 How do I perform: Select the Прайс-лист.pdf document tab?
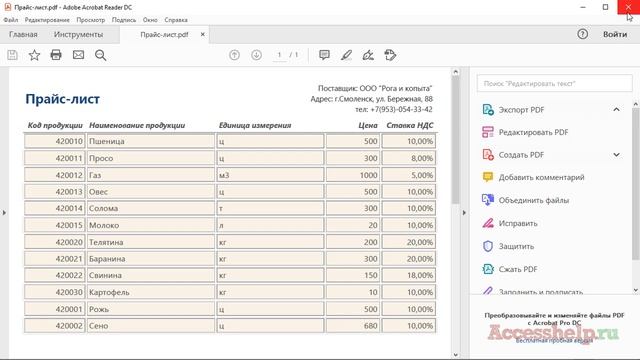[164, 35]
